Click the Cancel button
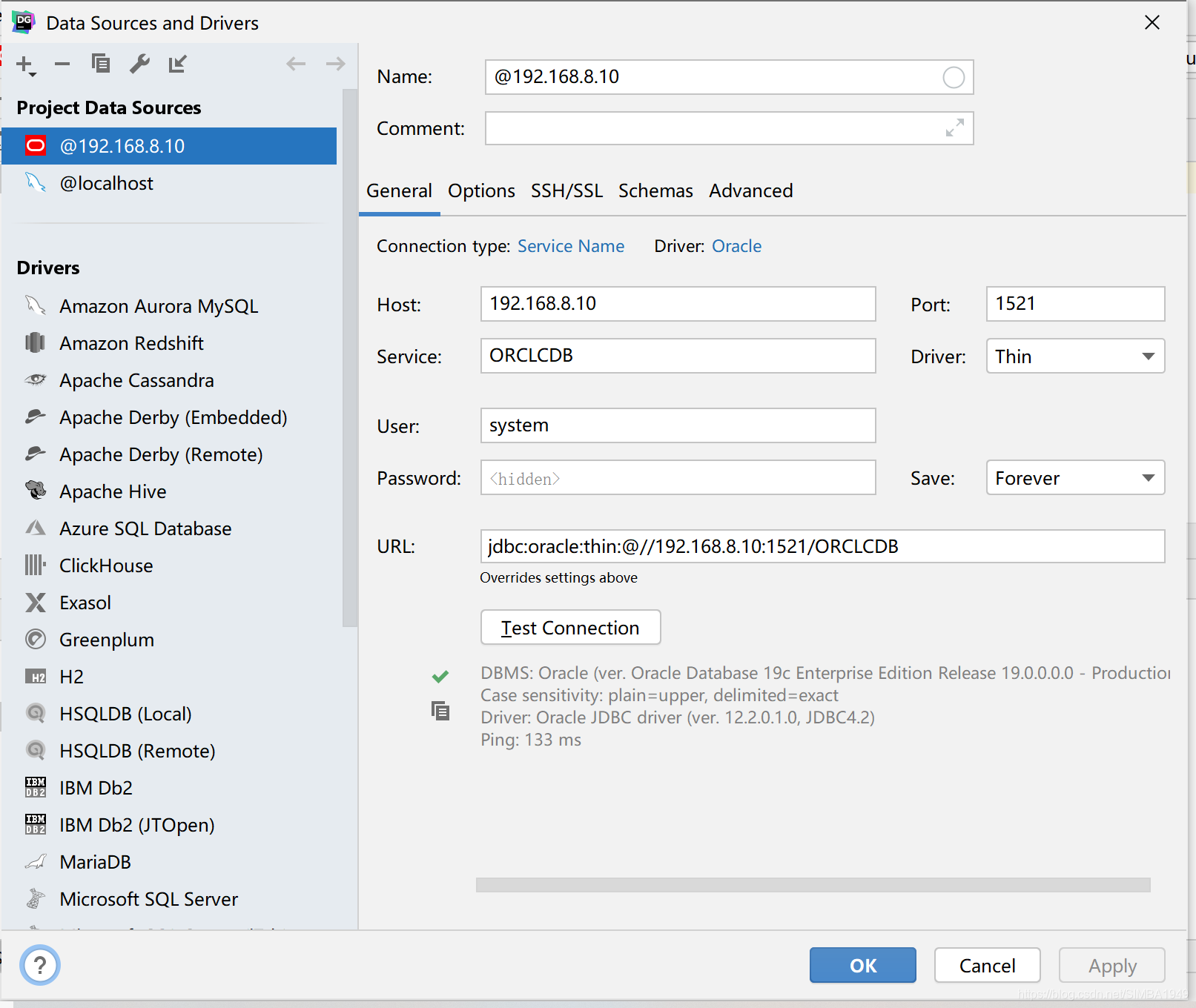This screenshot has width=1196, height=1008. point(987,965)
